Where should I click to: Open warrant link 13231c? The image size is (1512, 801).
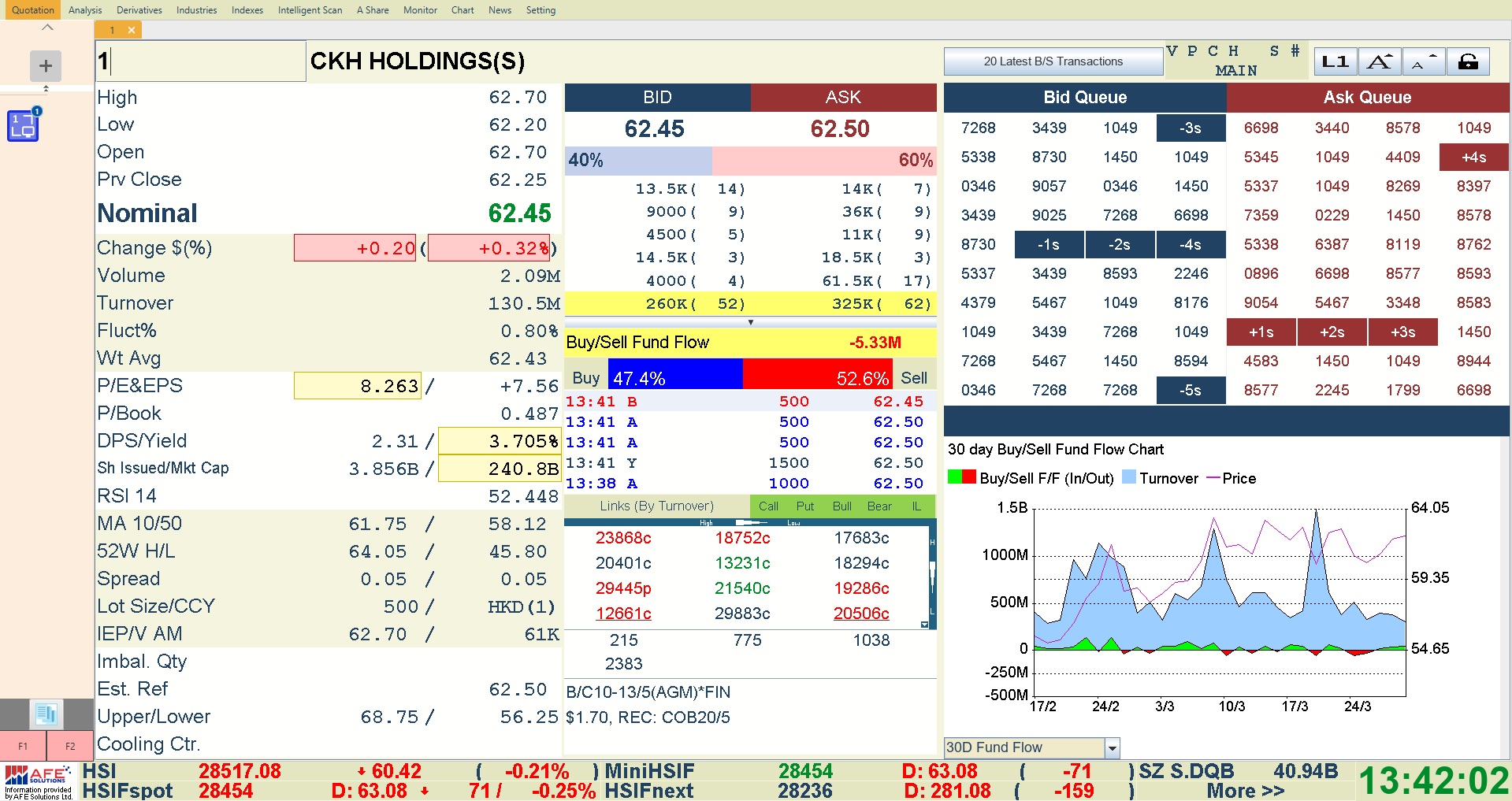pos(742,563)
